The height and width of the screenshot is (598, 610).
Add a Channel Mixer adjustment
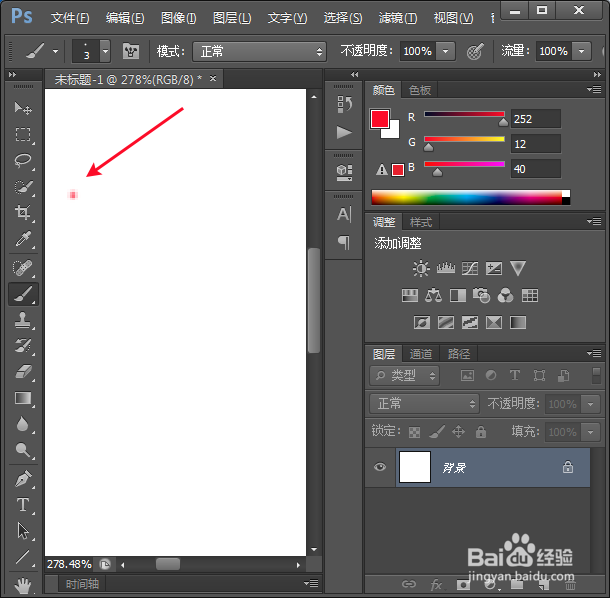505,296
